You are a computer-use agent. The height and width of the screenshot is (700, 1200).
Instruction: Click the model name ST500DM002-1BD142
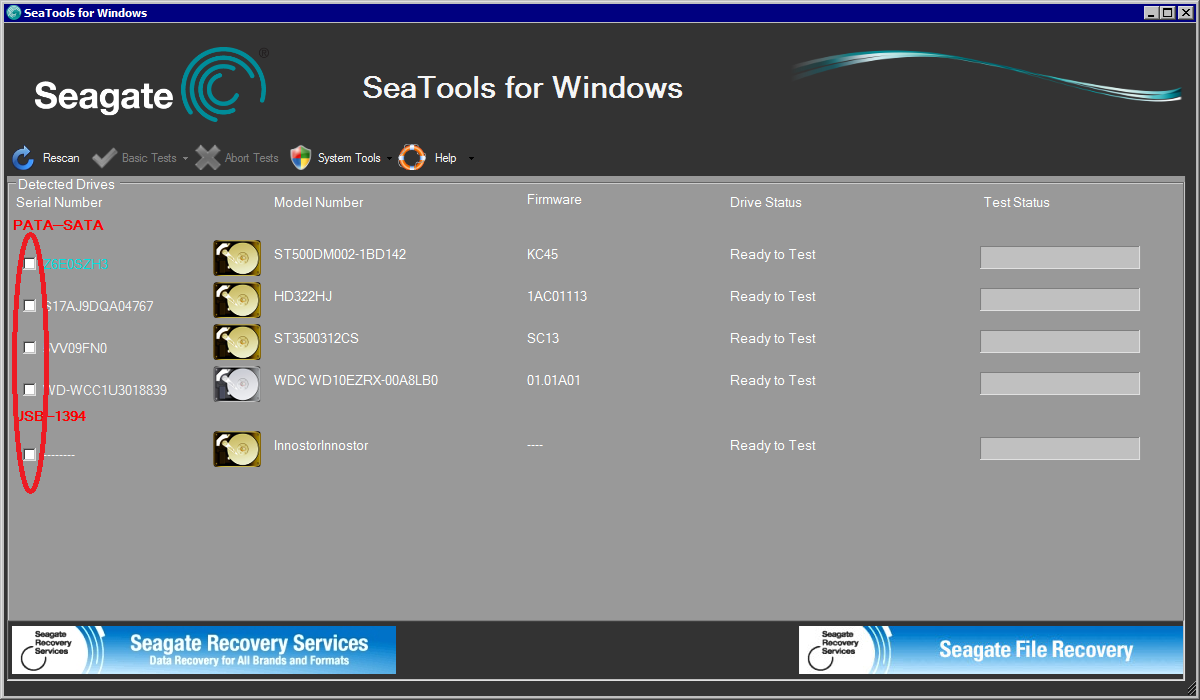coord(340,254)
